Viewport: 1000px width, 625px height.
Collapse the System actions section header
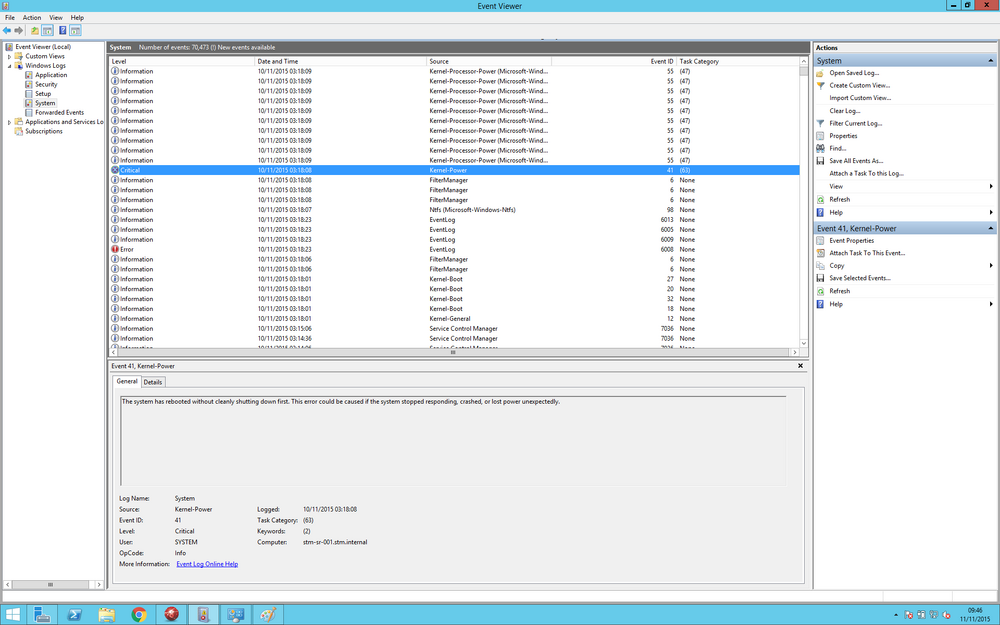point(990,61)
